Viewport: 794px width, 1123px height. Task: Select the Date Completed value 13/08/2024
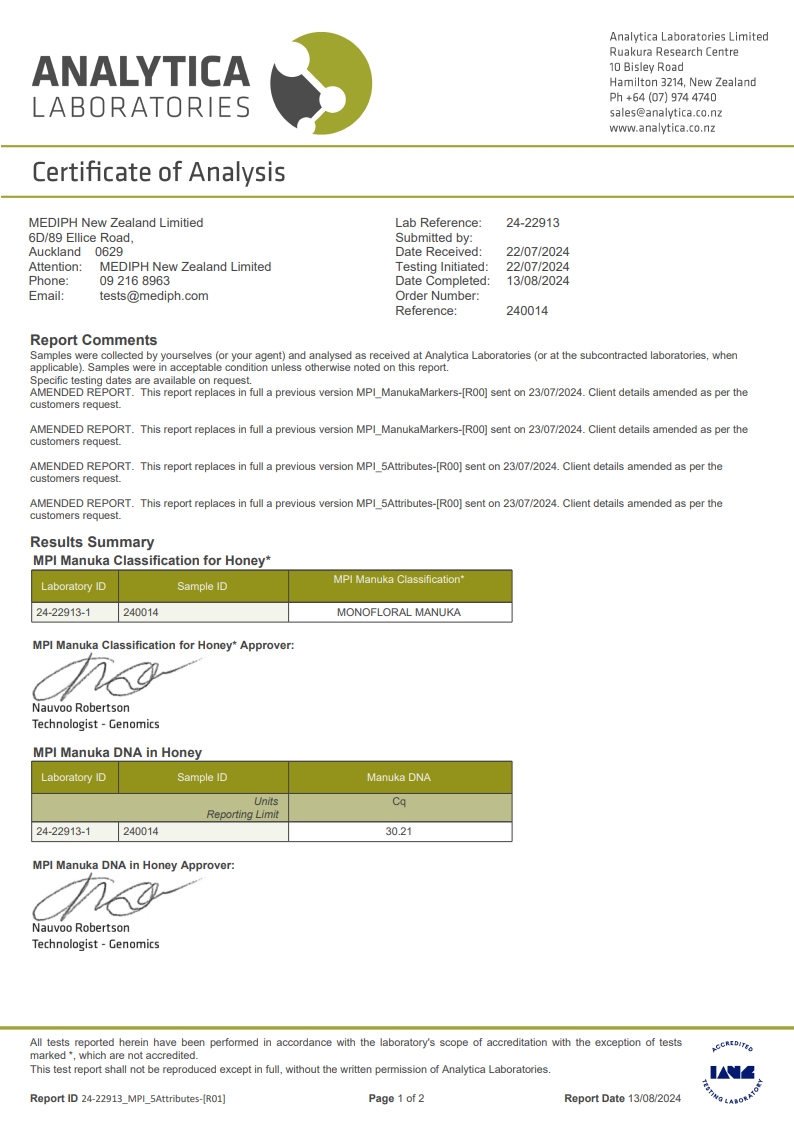click(x=538, y=281)
